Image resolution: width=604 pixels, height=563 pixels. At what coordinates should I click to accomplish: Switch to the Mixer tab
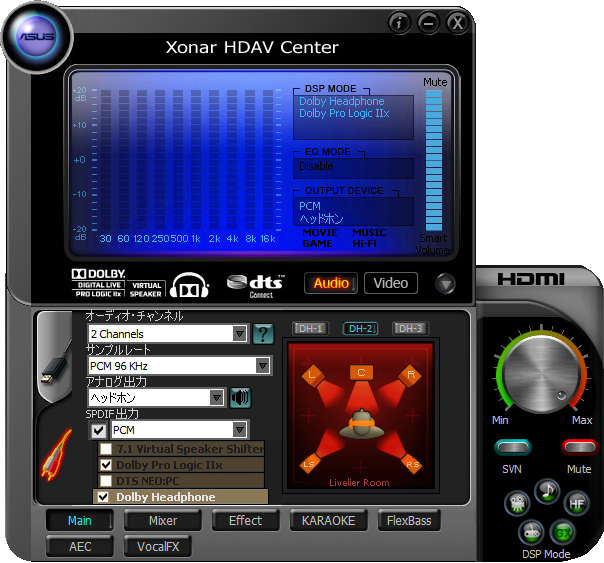point(163,520)
